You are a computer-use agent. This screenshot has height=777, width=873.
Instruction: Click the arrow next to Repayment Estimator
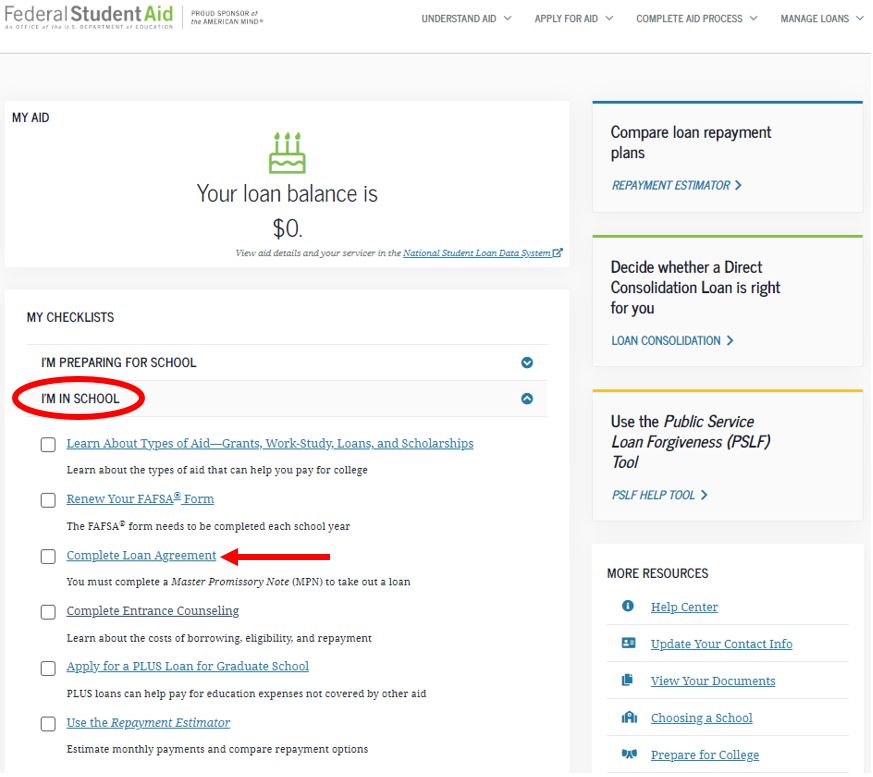pos(738,185)
